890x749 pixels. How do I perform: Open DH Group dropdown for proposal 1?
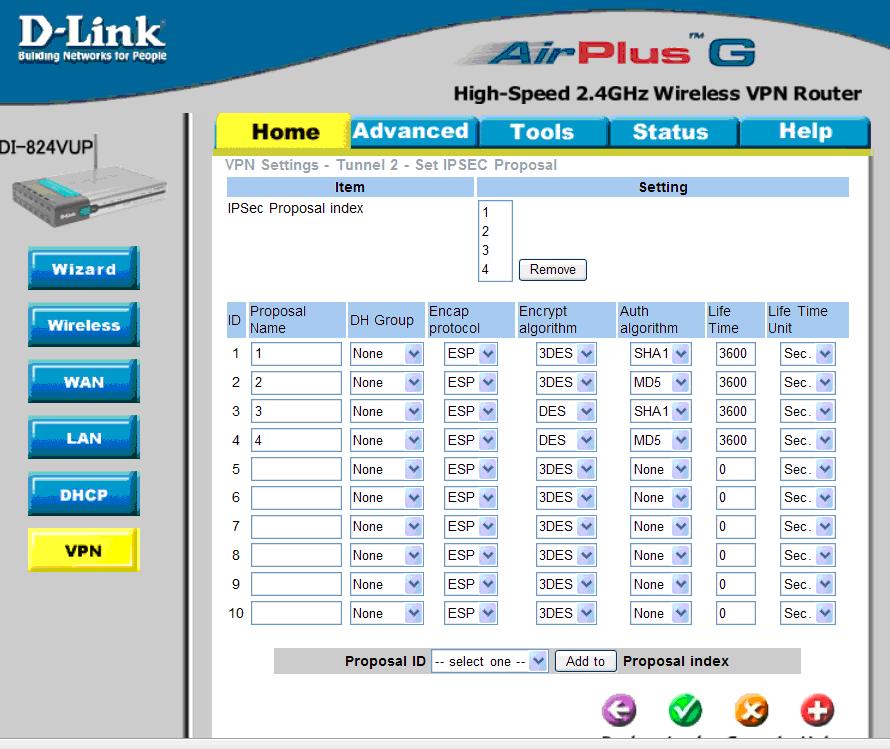point(386,354)
